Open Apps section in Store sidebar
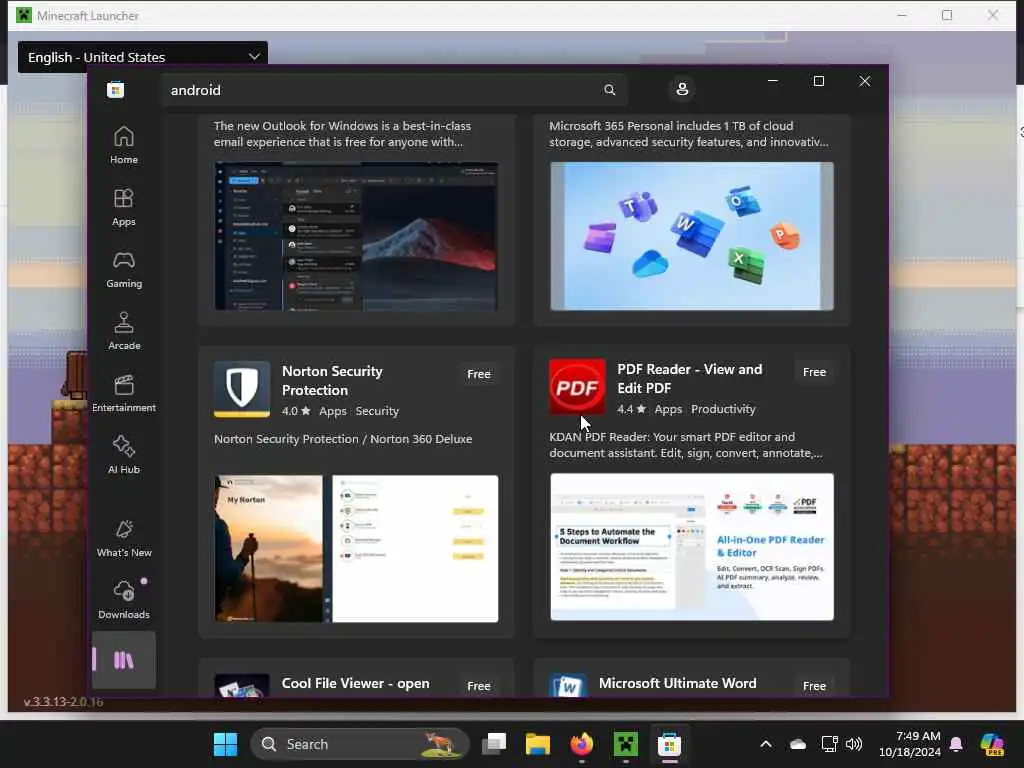This screenshot has width=1024, height=768. (x=123, y=207)
